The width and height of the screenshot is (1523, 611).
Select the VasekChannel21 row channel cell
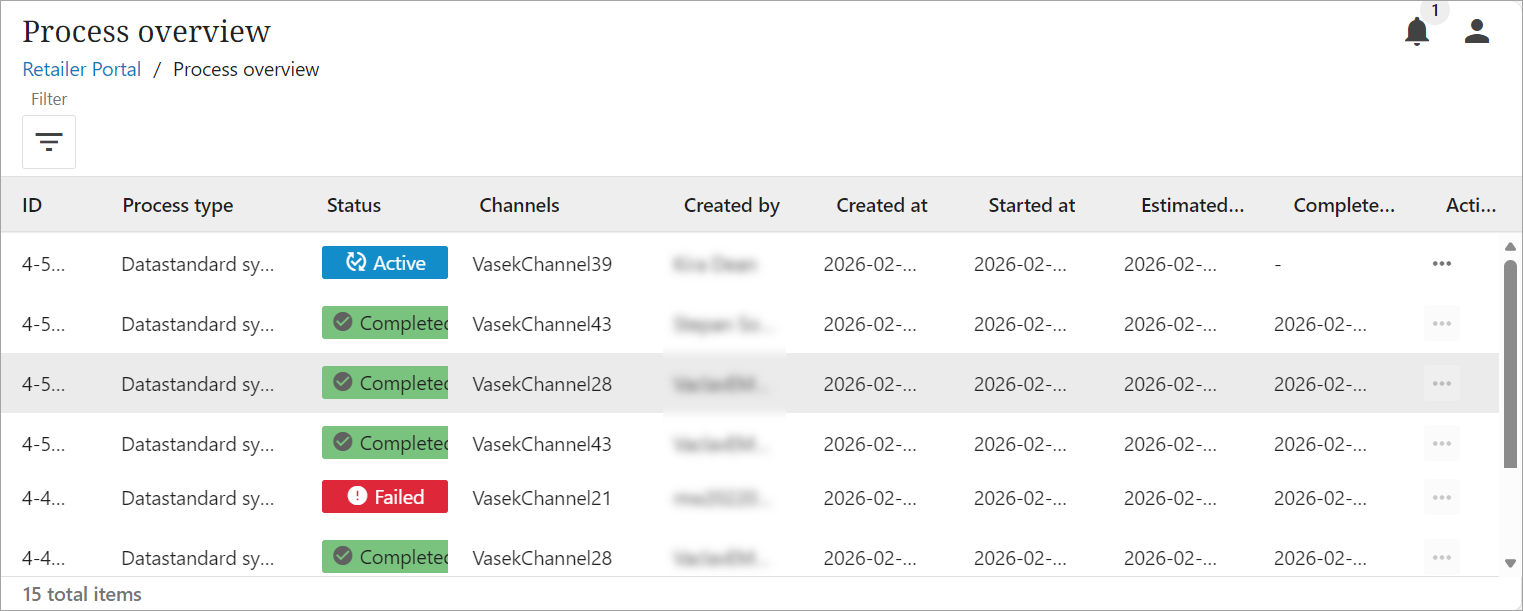coord(542,498)
